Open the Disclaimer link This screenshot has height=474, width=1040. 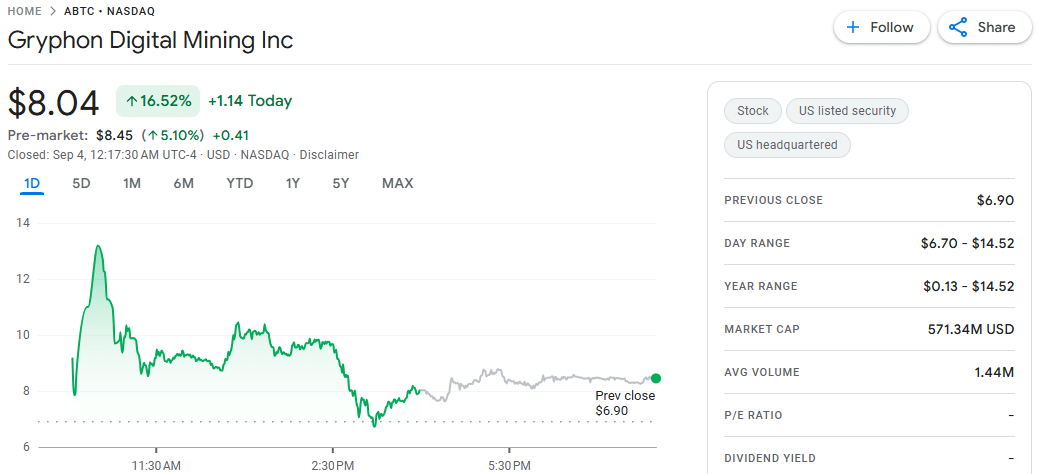click(x=329, y=155)
